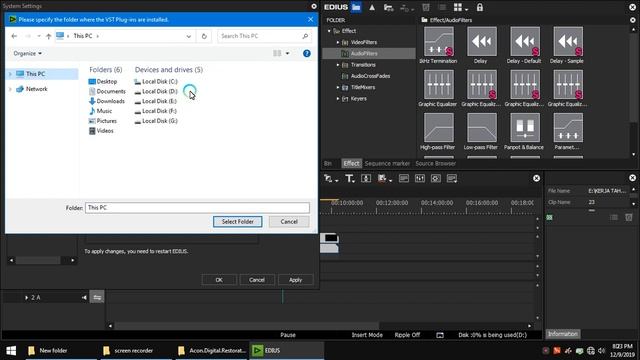Select the Low-pass Filter effect

(482, 128)
